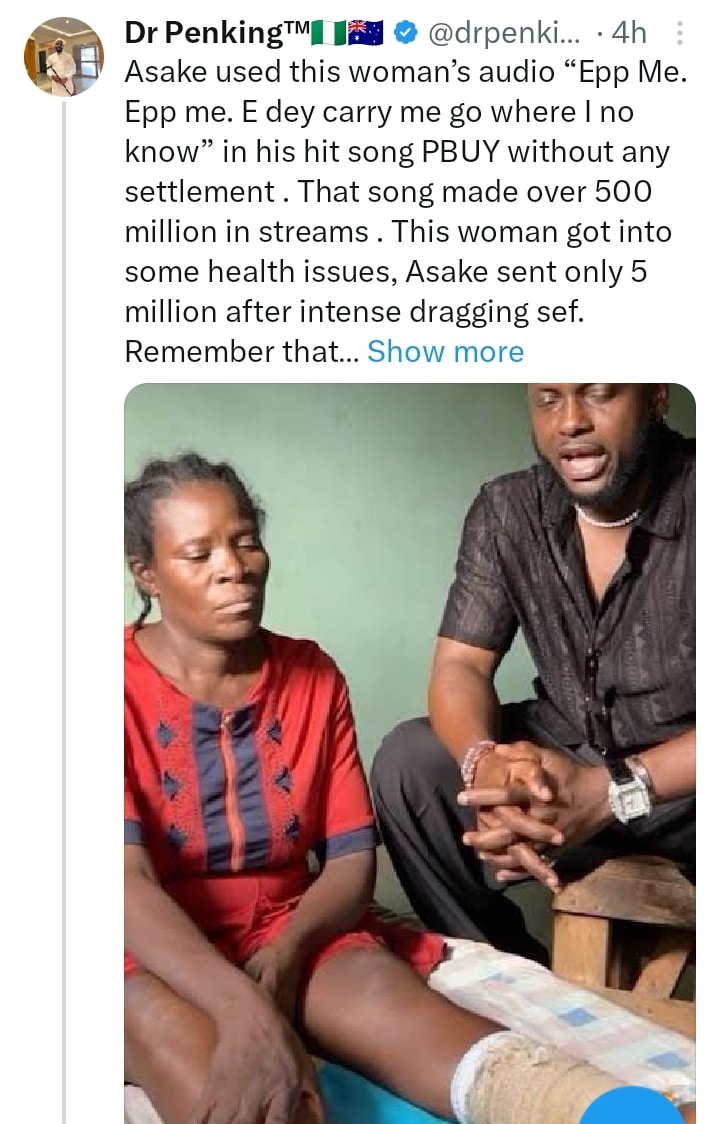Tap Dr Penking's profile avatar
Image resolution: width=720 pixels, height=1124 pixels.
point(63,56)
